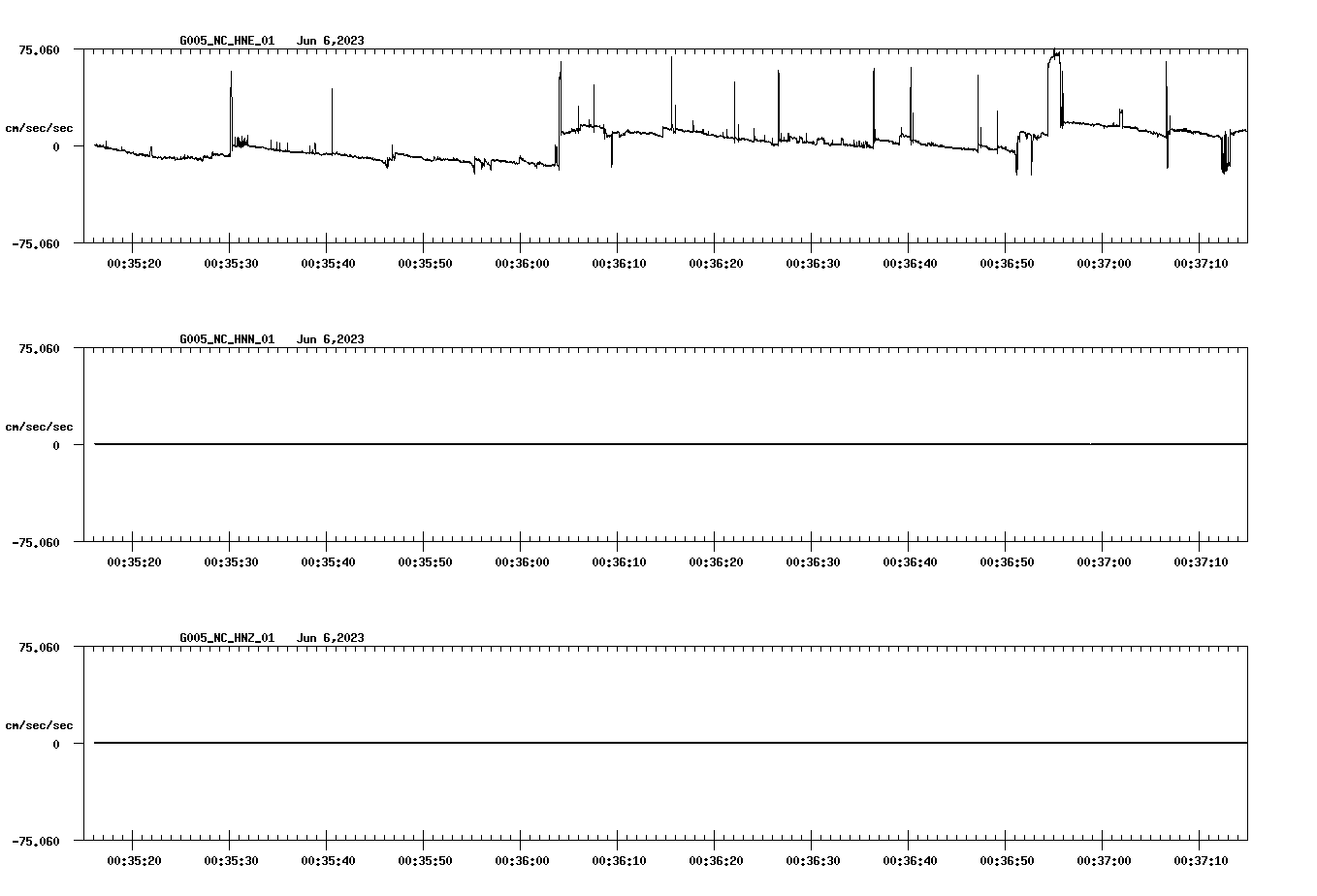Click time label 00:35:30 under HNN plot

pyautogui.click(x=231, y=562)
